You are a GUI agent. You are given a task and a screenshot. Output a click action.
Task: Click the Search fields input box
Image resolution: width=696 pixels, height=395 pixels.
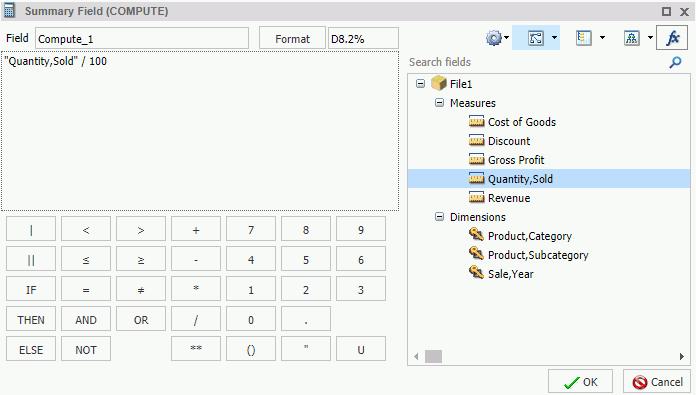coord(537,62)
